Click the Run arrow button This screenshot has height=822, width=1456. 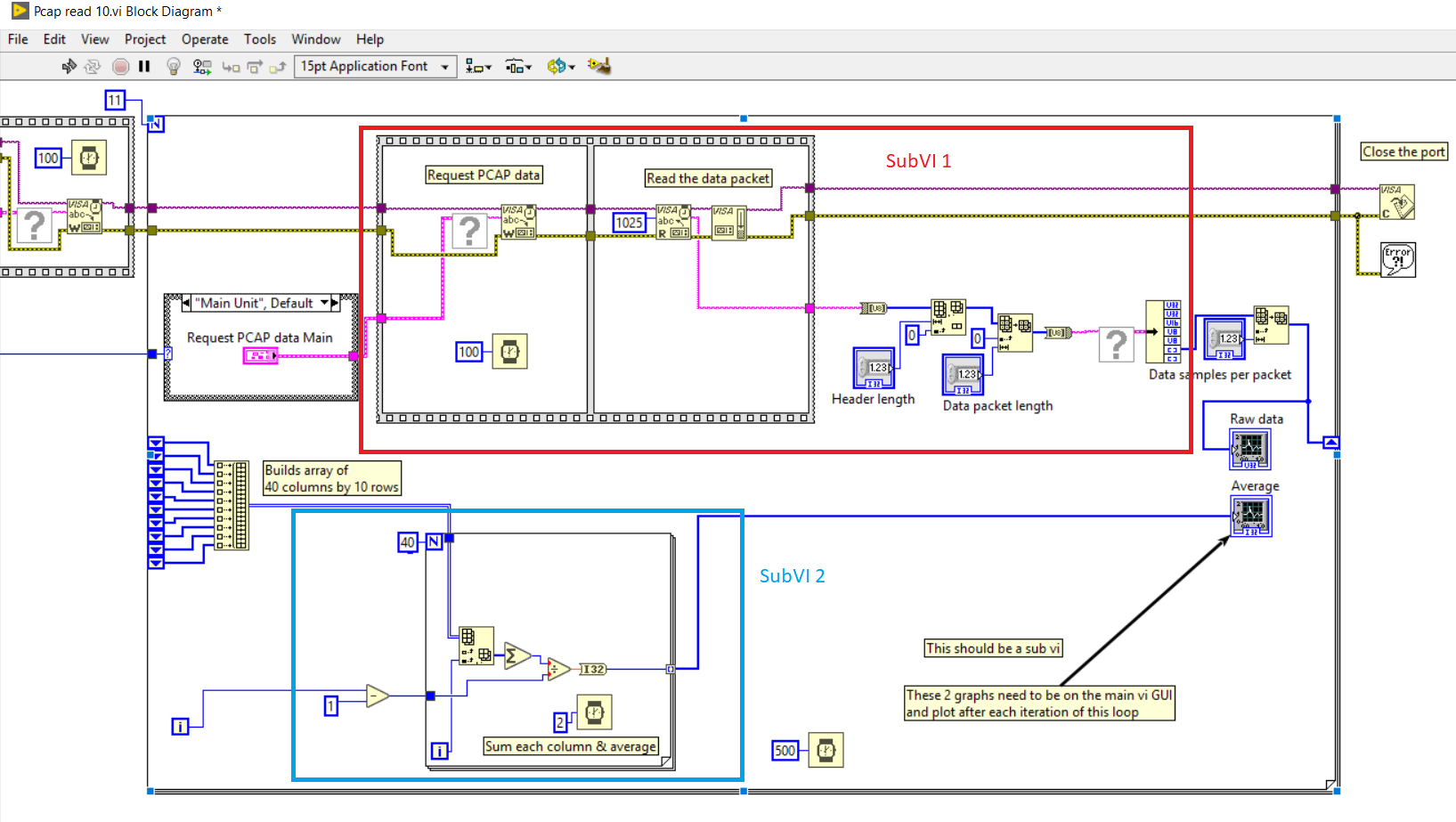pyautogui.click(x=69, y=67)
